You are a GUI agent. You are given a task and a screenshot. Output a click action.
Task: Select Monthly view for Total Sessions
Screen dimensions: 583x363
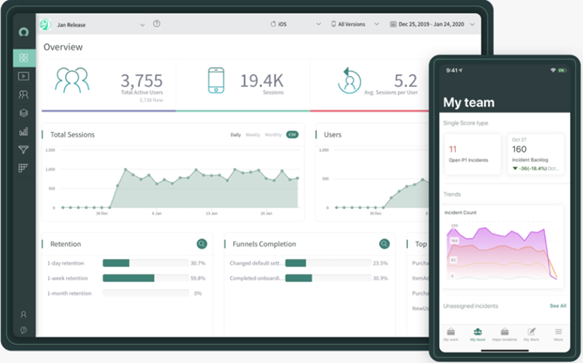tap(273, 135)
